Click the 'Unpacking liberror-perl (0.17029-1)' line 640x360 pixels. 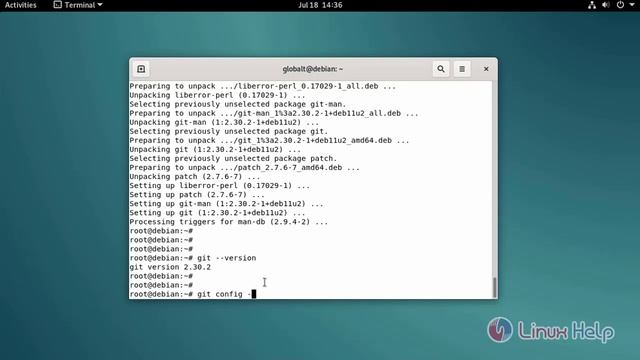pyautogui.click(x=217, y=95)
